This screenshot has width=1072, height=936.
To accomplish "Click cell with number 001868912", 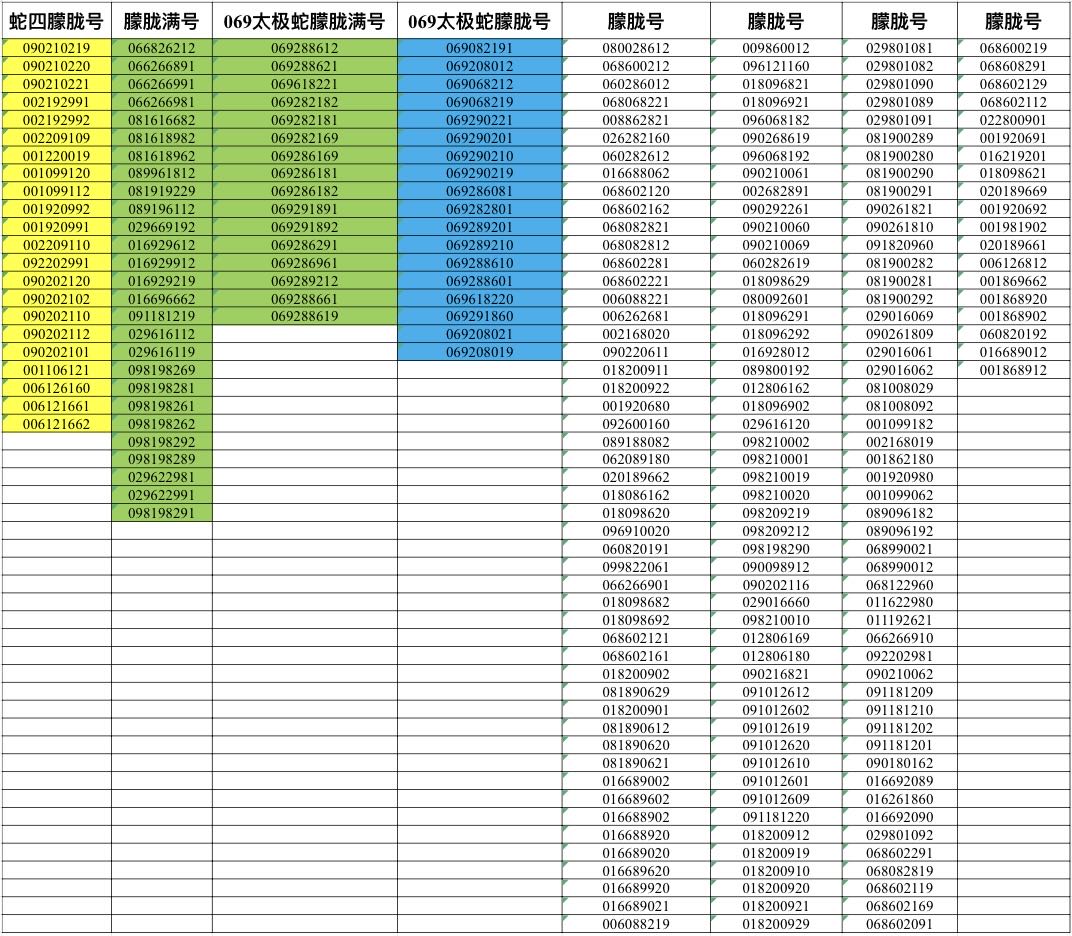I will pos(1013,370).
